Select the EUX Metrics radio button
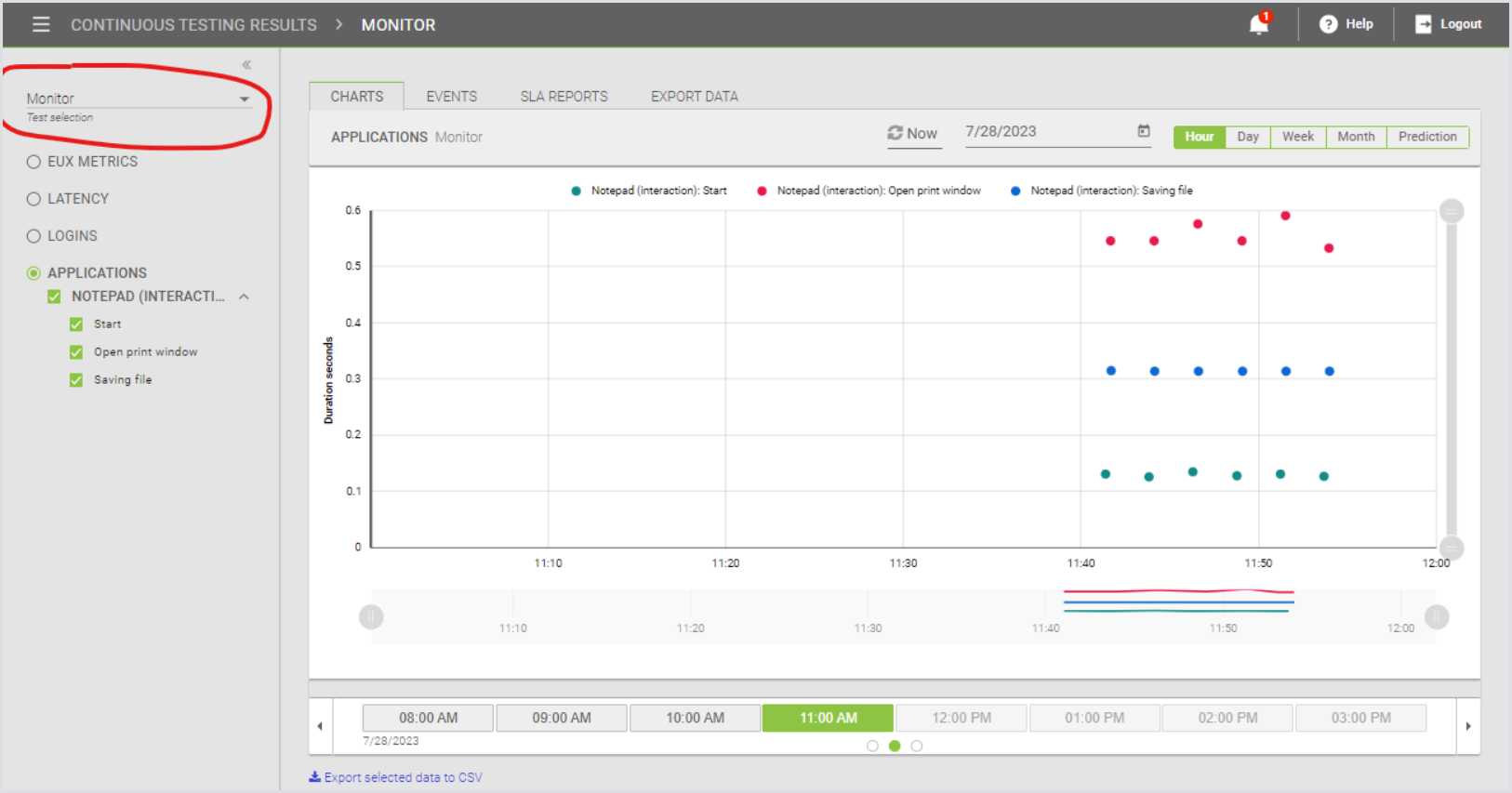 [x=33, y=162]
